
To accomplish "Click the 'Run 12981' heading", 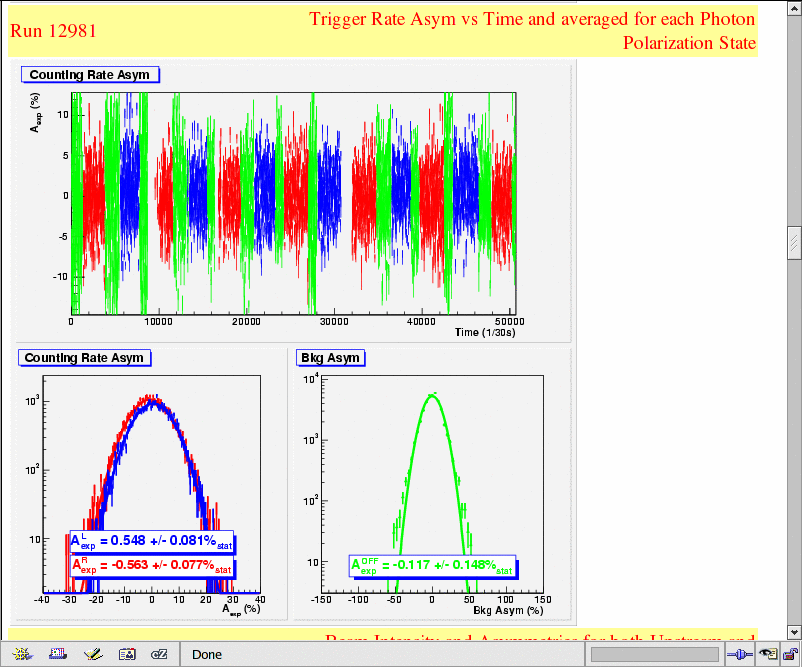I will pos(53,31).
